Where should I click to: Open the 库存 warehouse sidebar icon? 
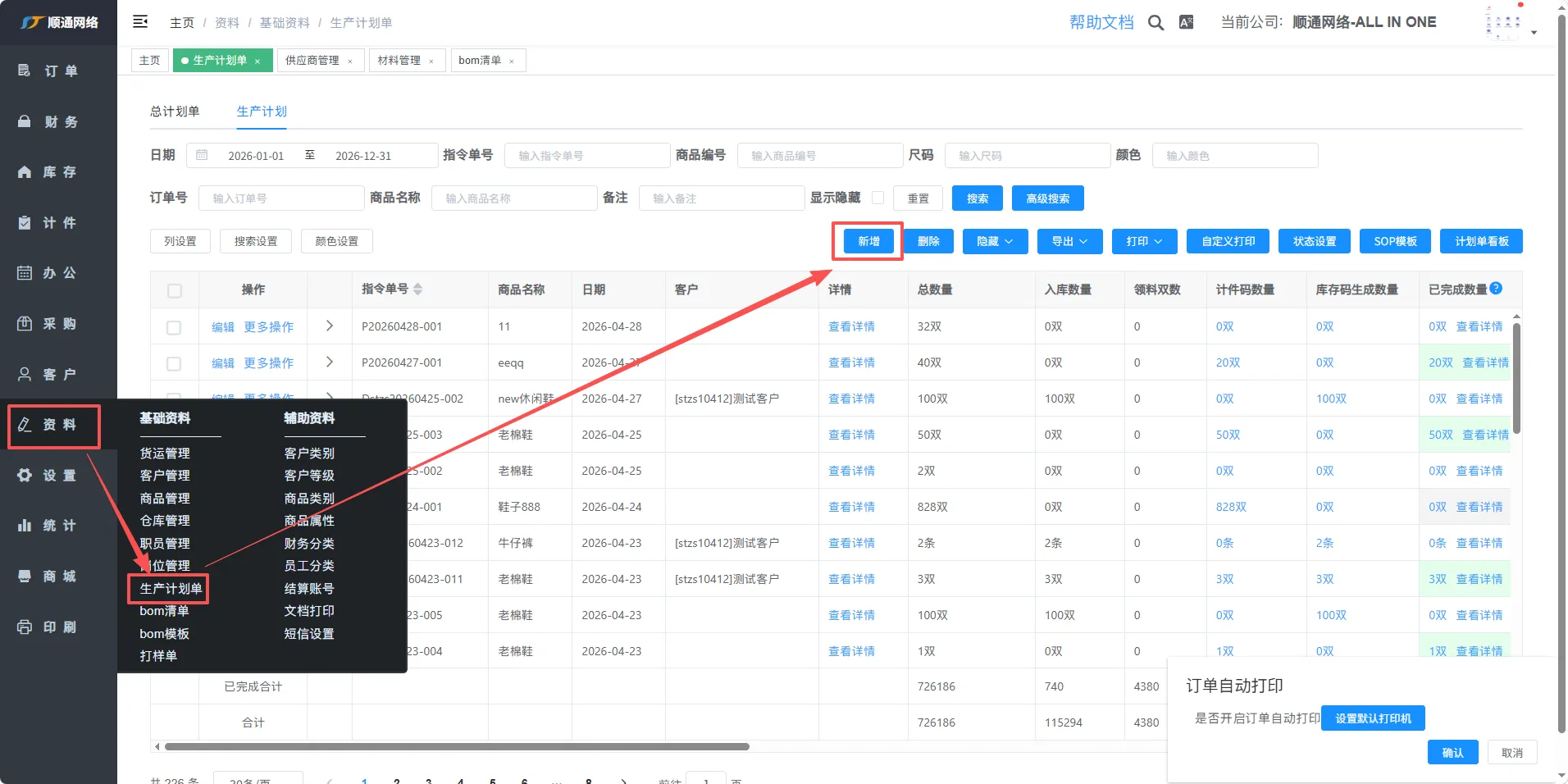[x=25, y=172]
